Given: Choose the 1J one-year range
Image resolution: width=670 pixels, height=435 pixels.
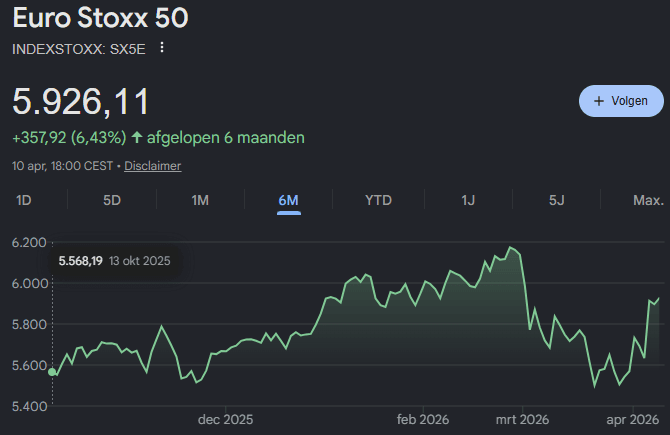Looking at the screenshot, I should click(468, 200).
